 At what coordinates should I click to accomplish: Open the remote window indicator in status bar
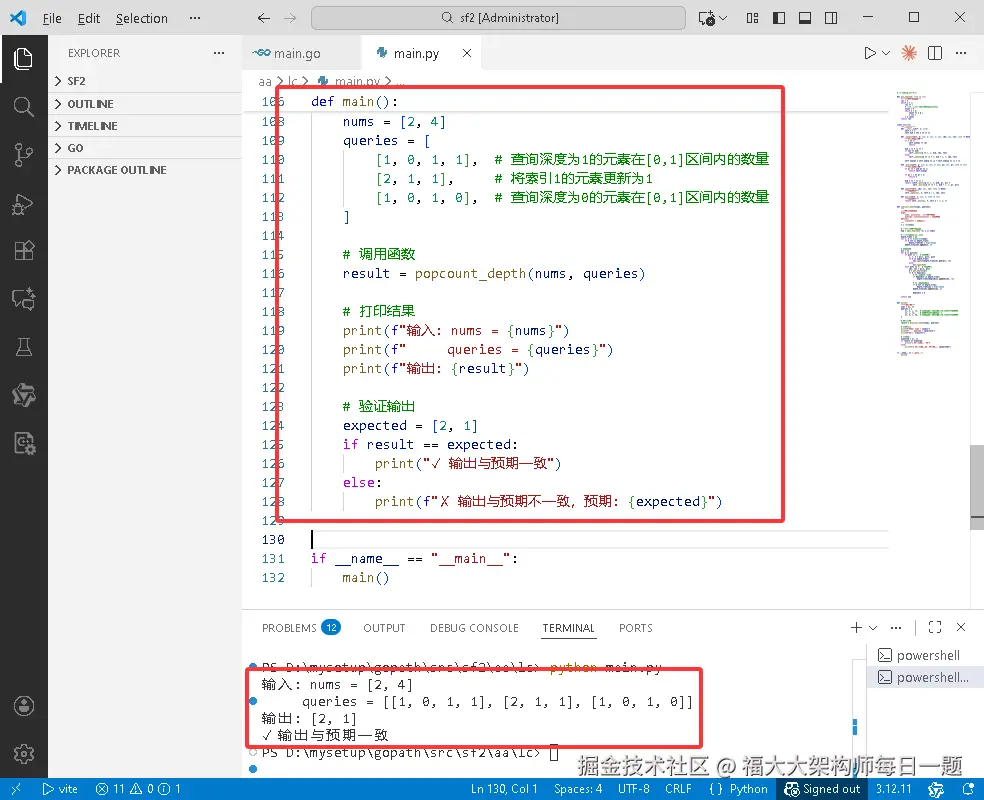[16, 789]
